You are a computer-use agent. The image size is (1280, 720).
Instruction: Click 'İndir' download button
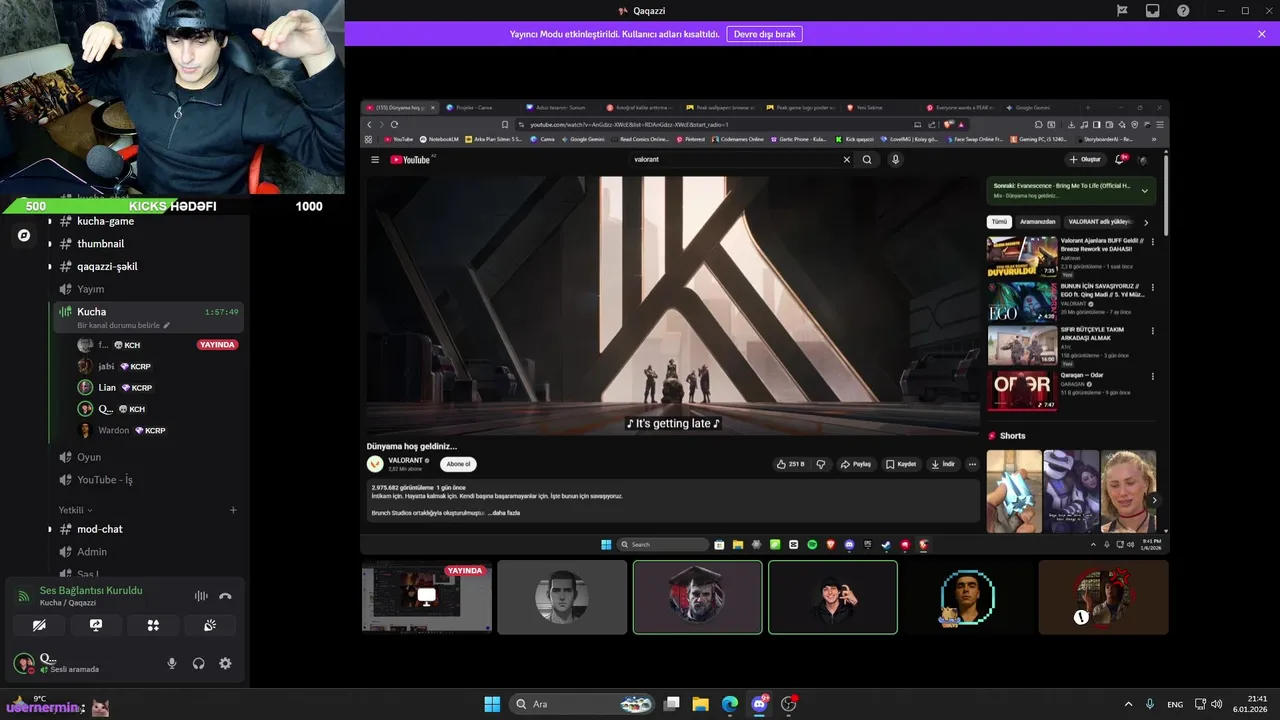(943, 464)
